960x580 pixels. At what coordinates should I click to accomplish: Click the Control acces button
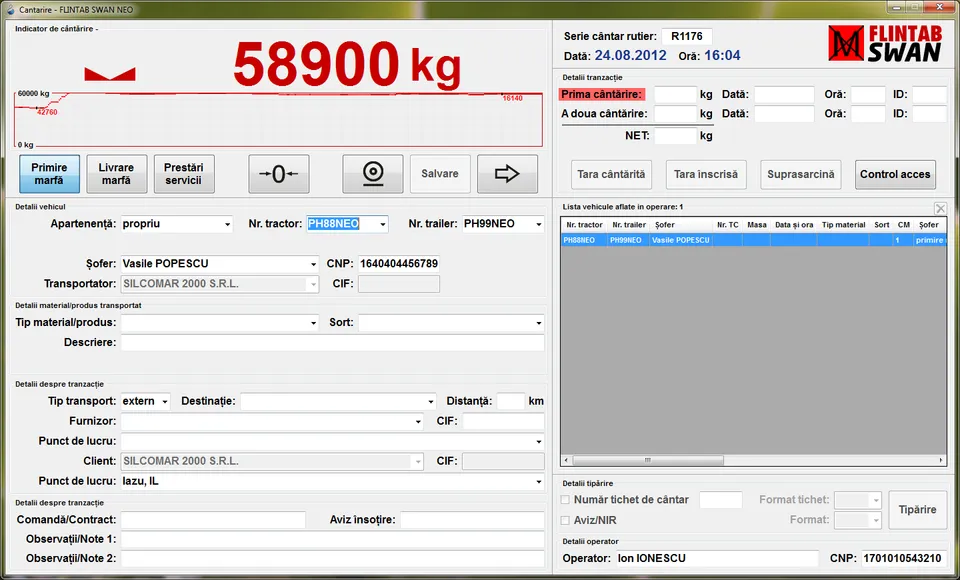pyautogui.click(x=895, y=175)
